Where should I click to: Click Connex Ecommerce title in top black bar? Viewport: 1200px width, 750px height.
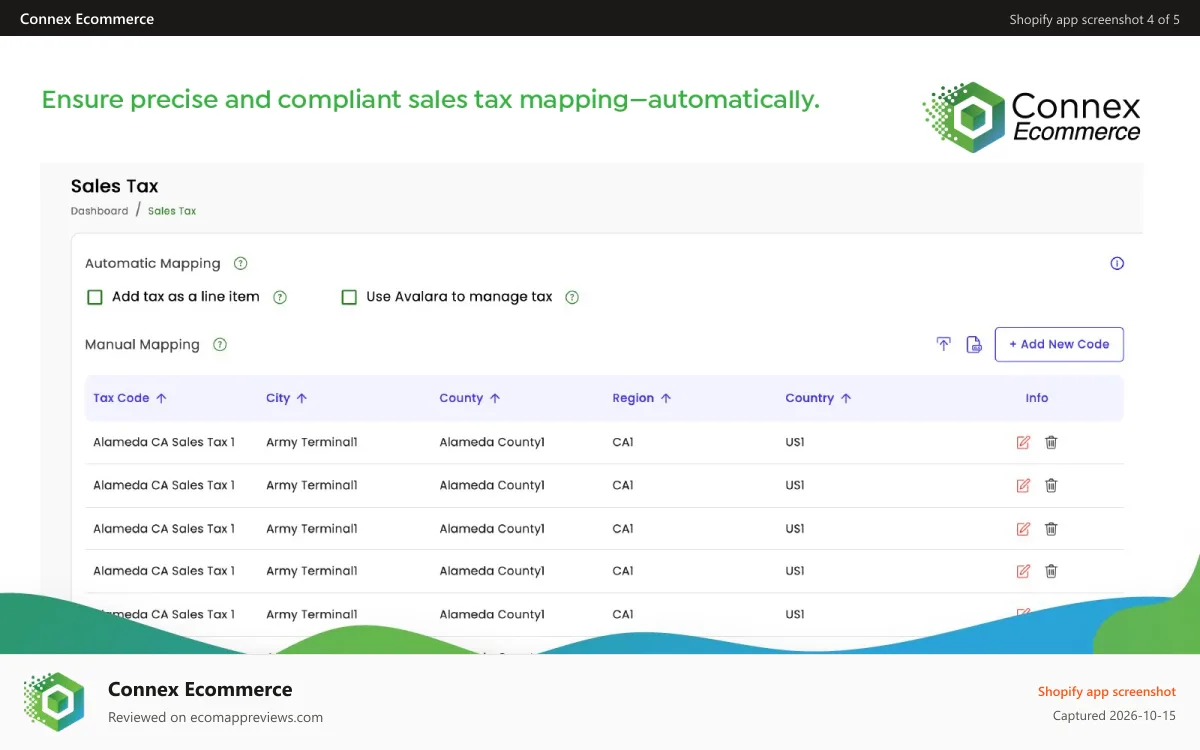pos(87,19)
